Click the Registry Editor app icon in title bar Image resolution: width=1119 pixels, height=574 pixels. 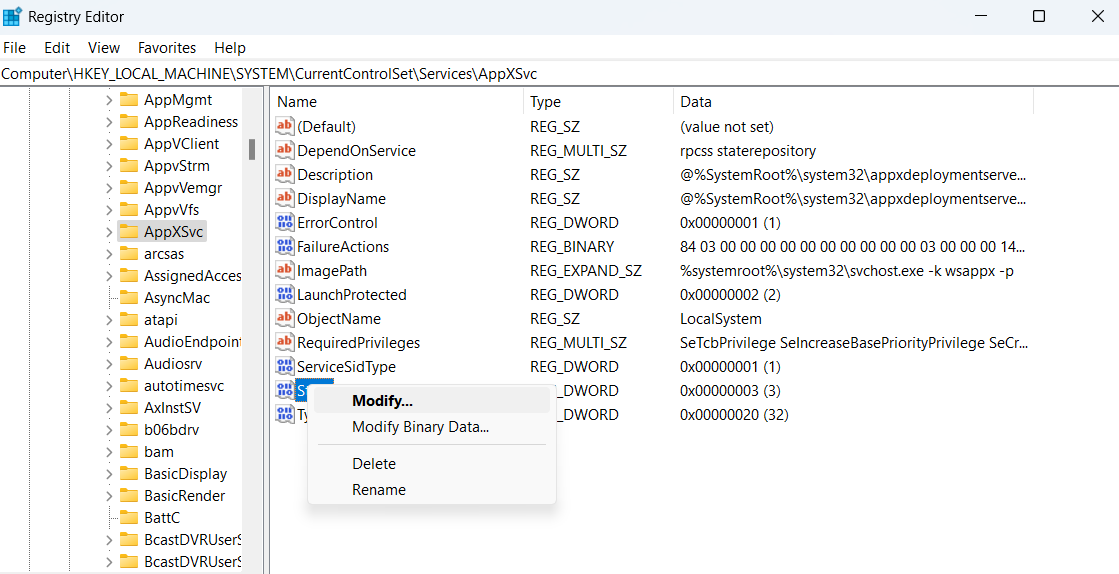11,16
